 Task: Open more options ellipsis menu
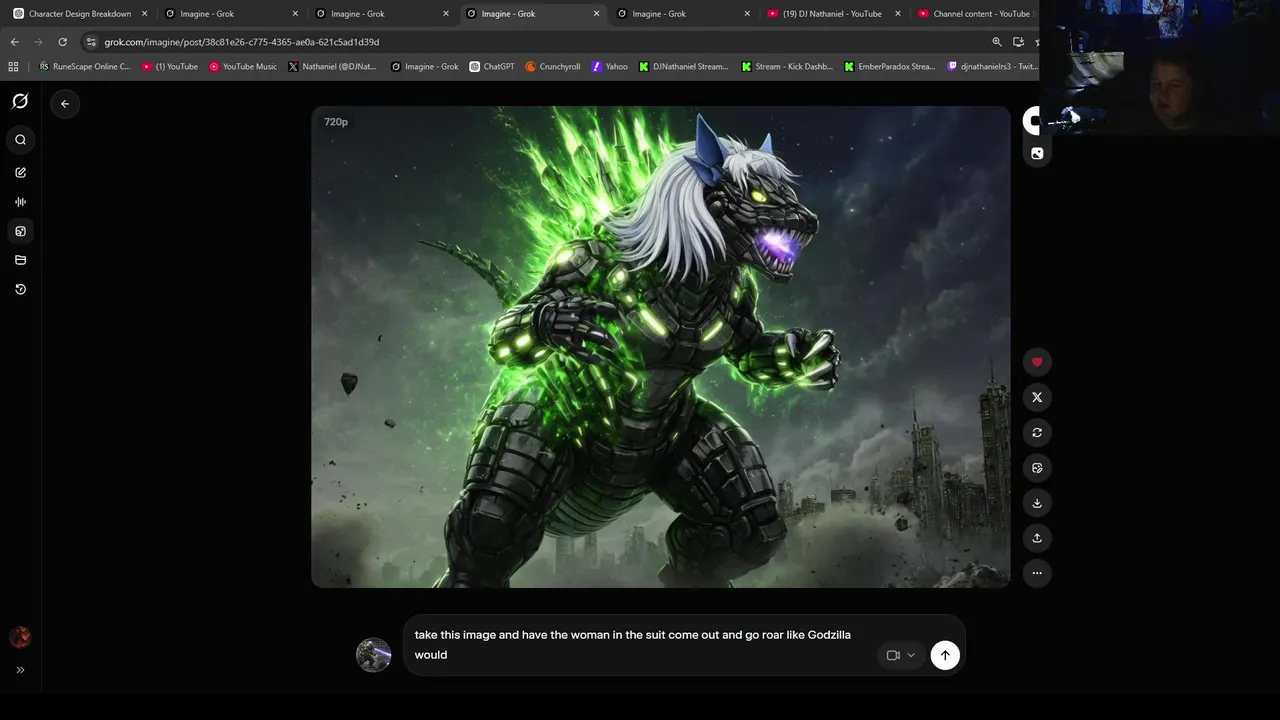[x=1037, y=573]
